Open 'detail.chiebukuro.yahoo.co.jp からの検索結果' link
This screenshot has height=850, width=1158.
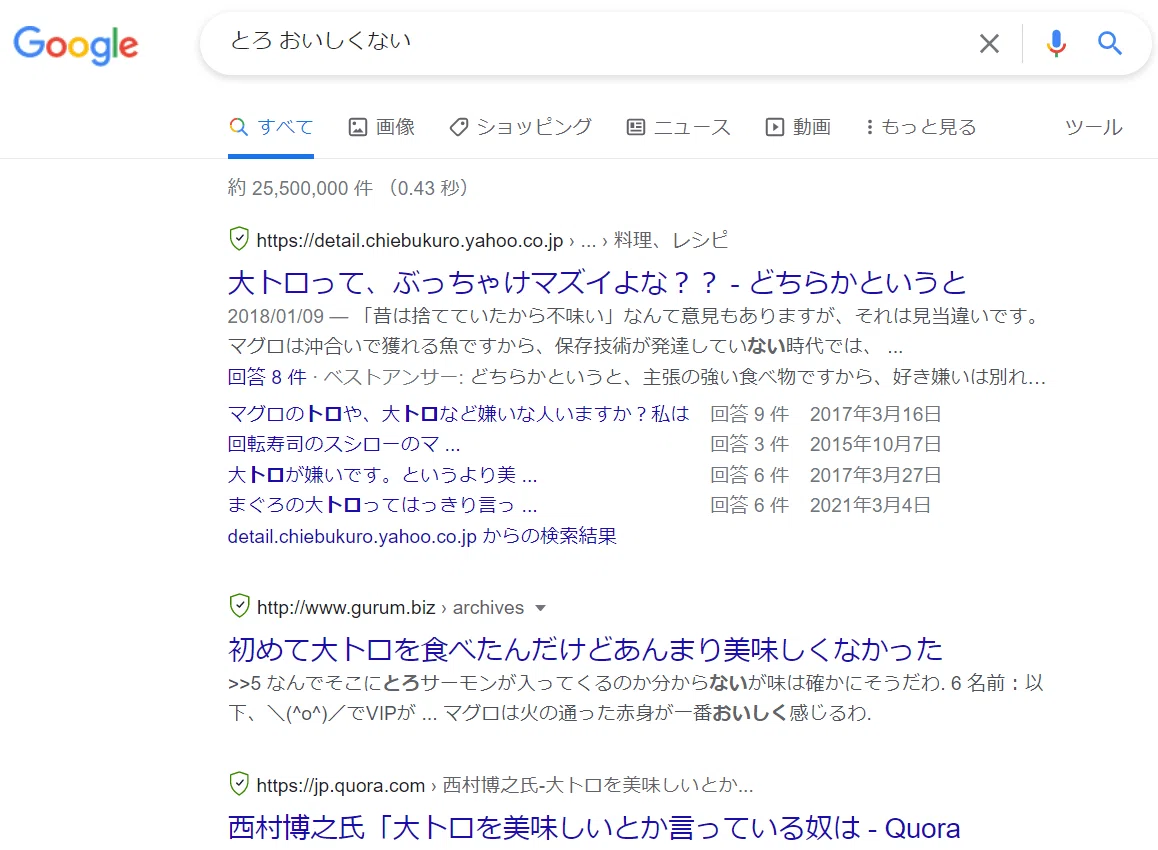(422, 536)
